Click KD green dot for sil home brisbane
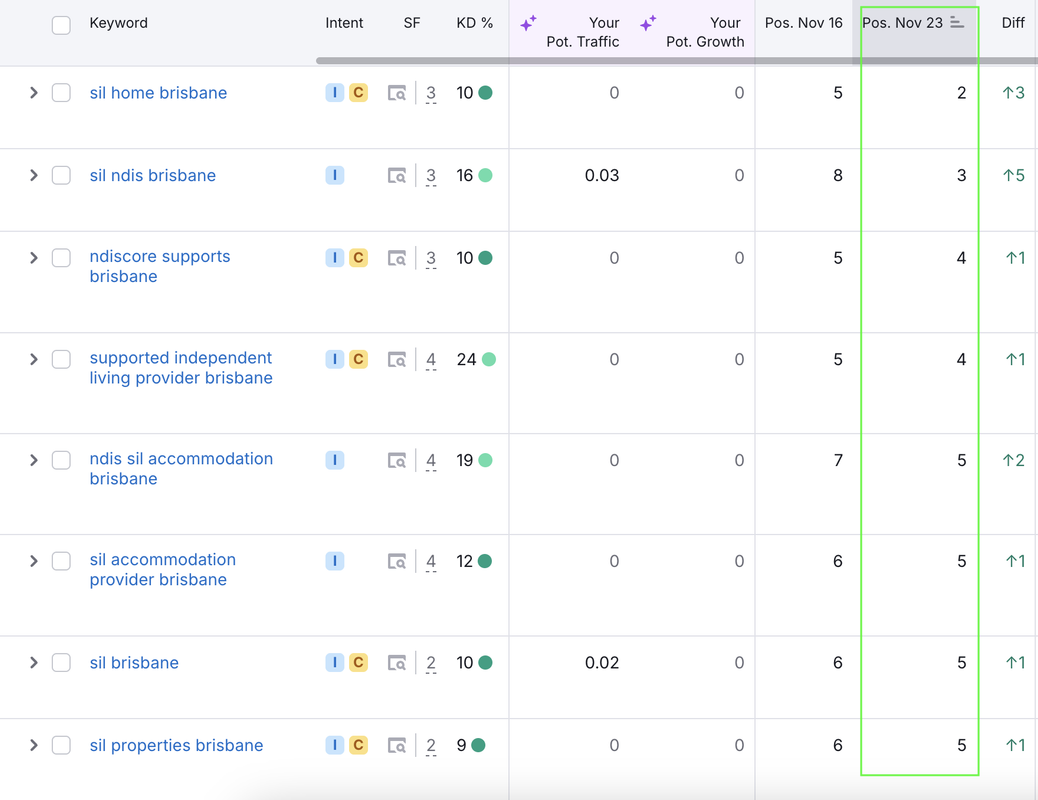Image resolution: width=1038 pixels, height=800 pixels. tap(485, 93)
